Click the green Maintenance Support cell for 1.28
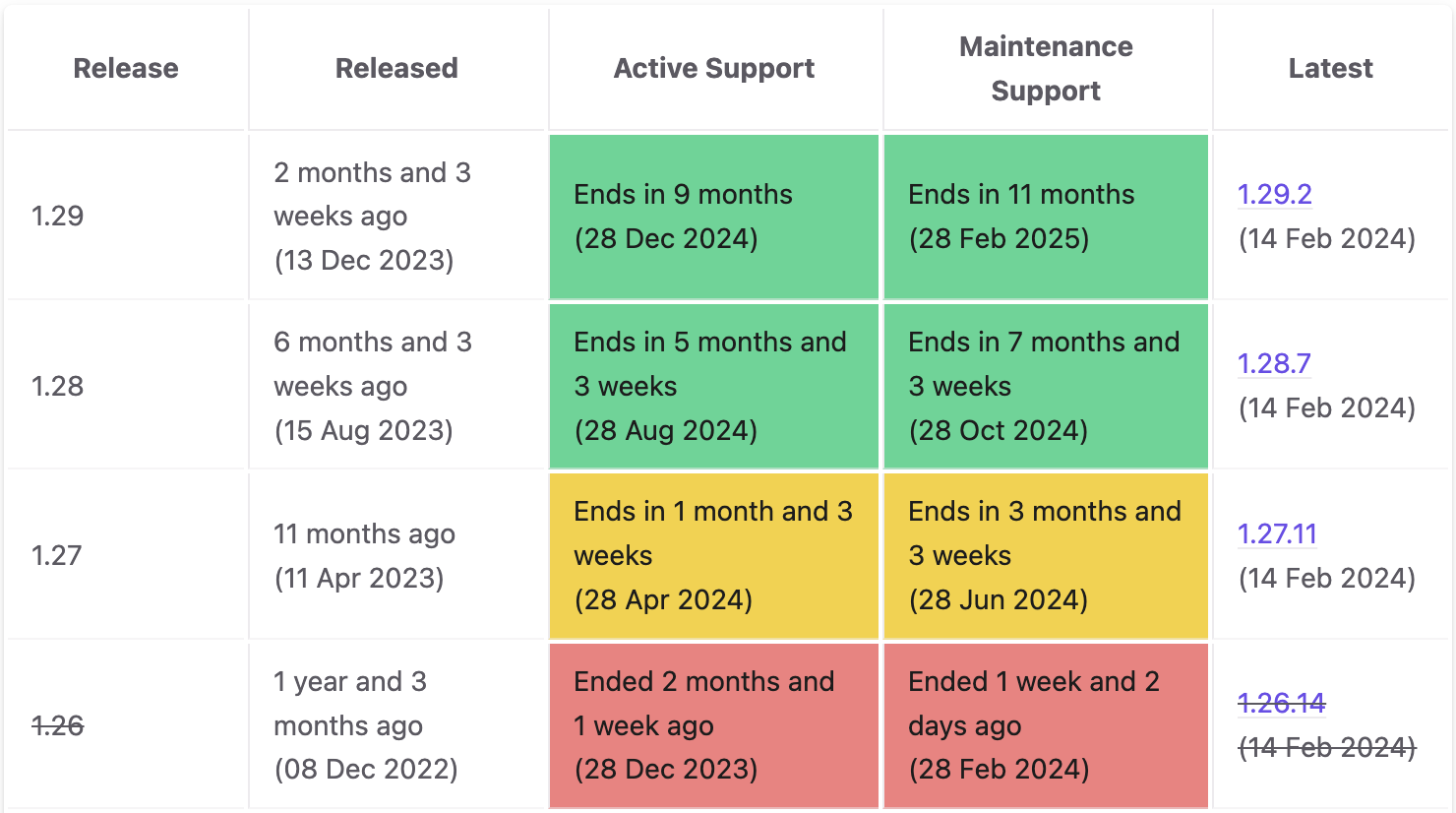 tap(1045, 386)
